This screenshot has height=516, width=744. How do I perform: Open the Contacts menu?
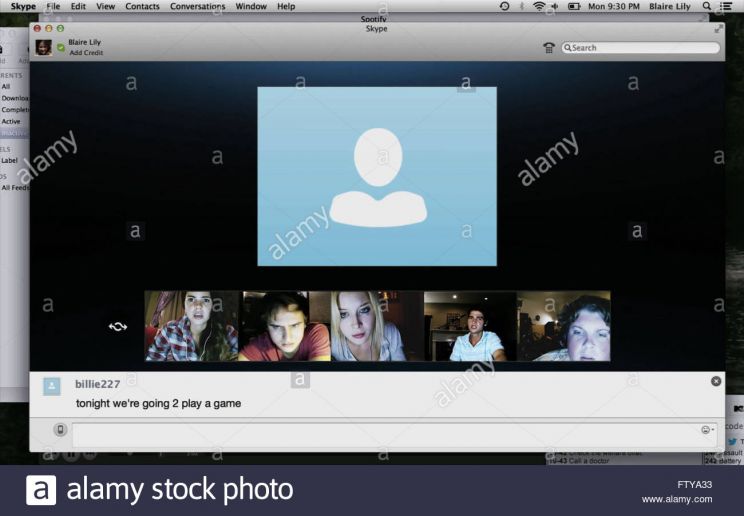[142, 6]
